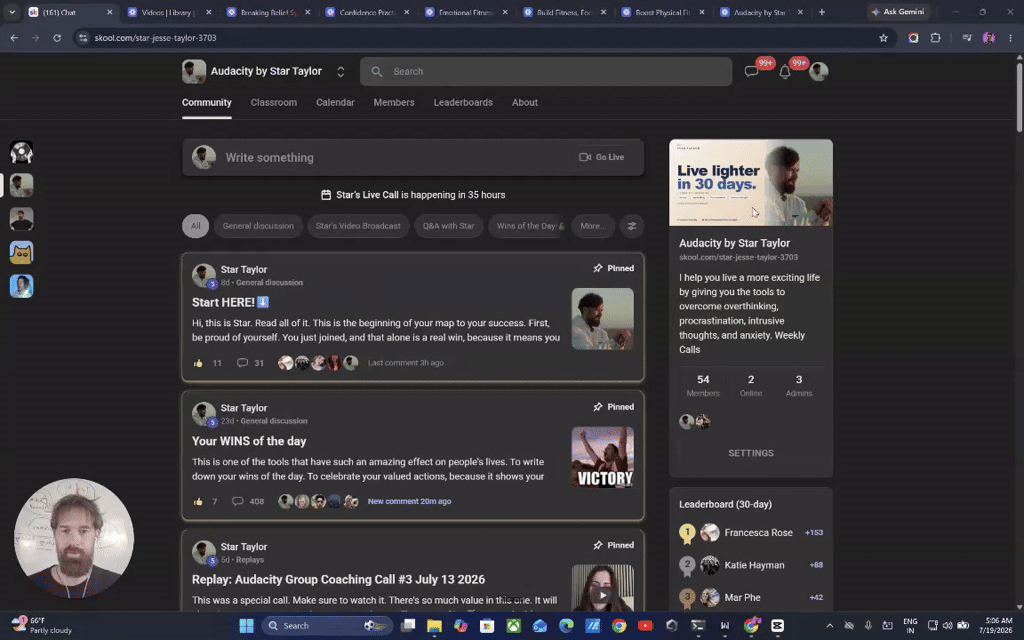Switch to Breaking Belief browser tab
This screenshot has height=640, width=1024.
[x=268, y=12]
